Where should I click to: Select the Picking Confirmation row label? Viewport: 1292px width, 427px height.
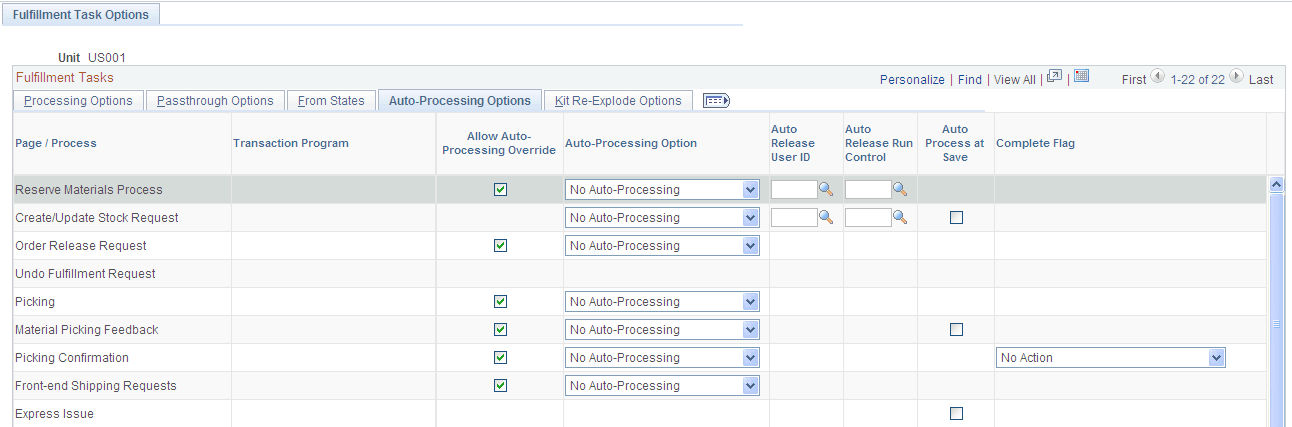click(x=72, y=357)
